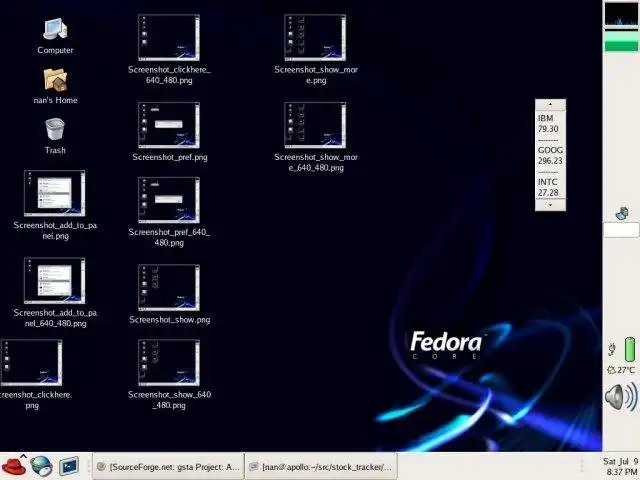Select Screenshot_pref.png file thumbnail

click(169, 125)
